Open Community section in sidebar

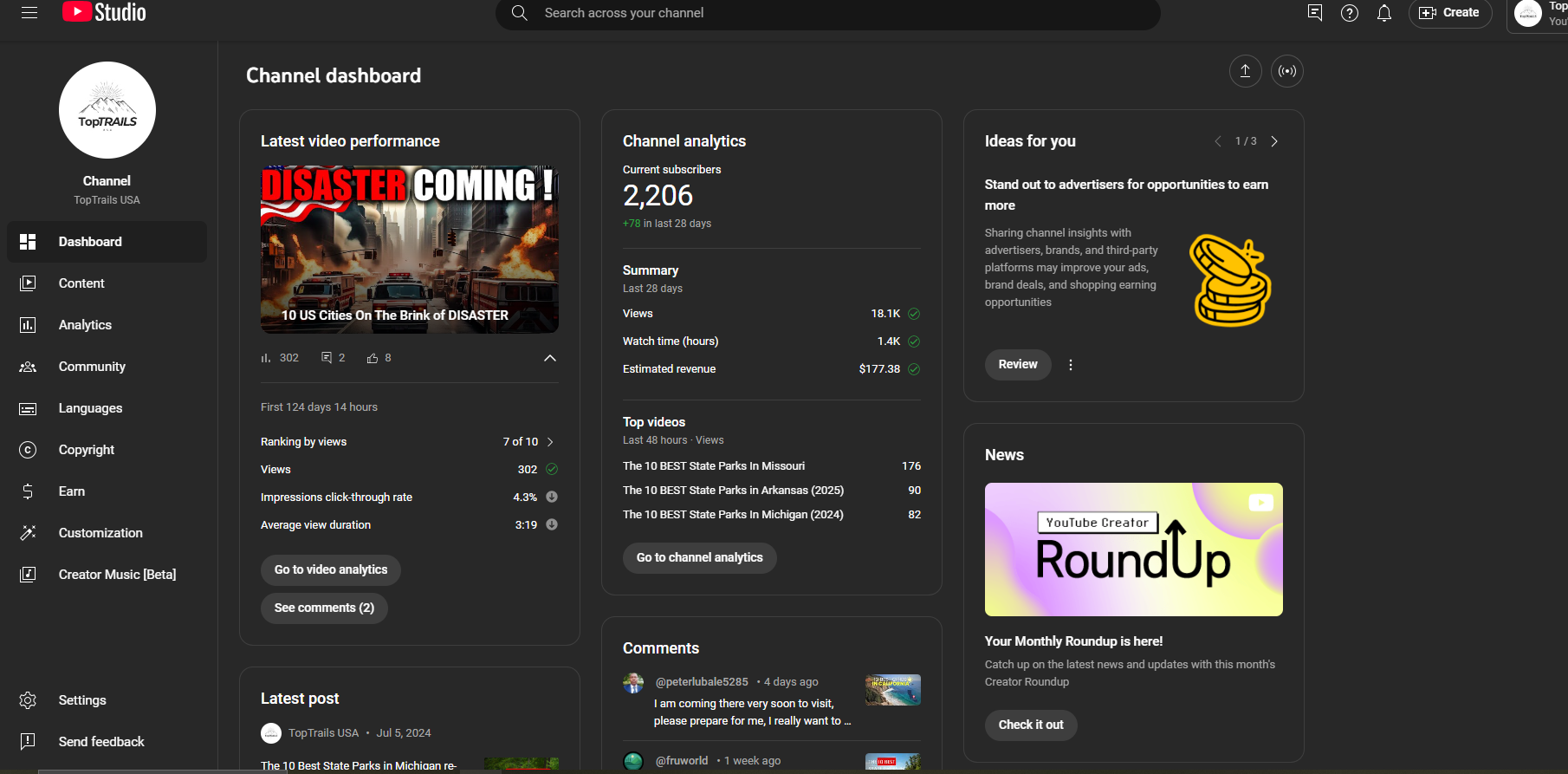click(x=107, y=367)
